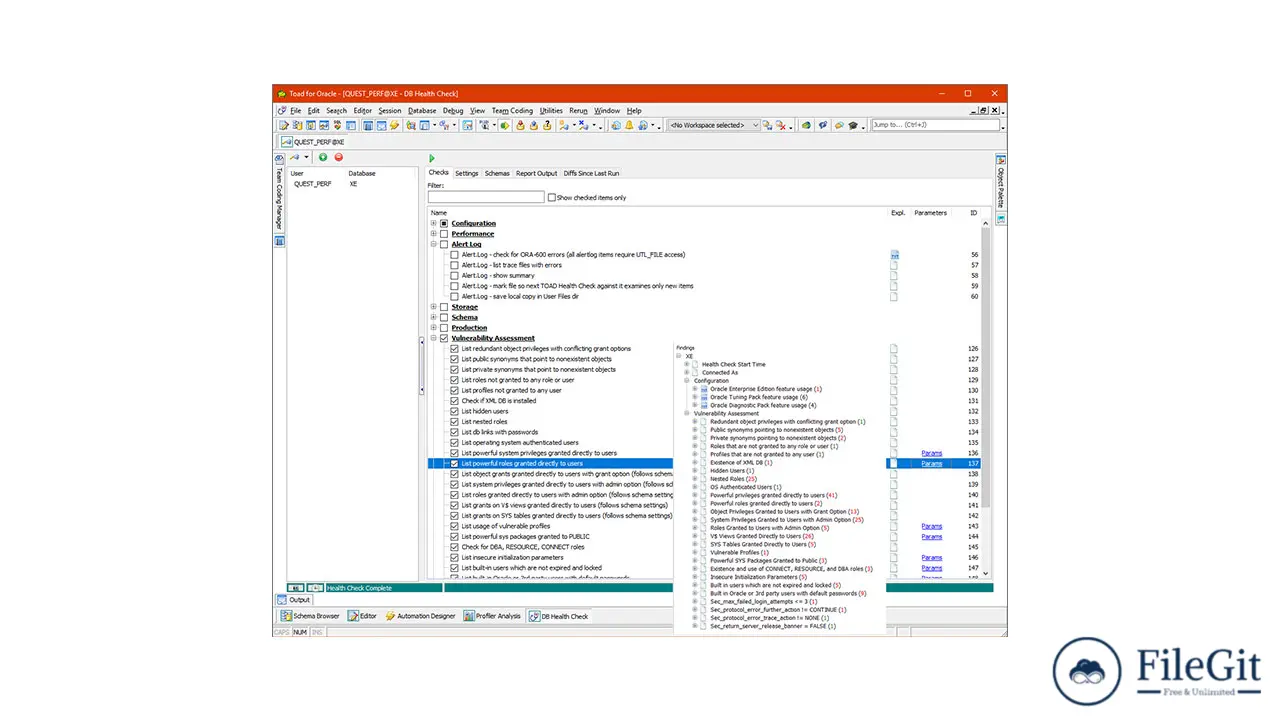Switch to the Settings tab
This screenshot has height=720, width=1280.
[467, 173]
